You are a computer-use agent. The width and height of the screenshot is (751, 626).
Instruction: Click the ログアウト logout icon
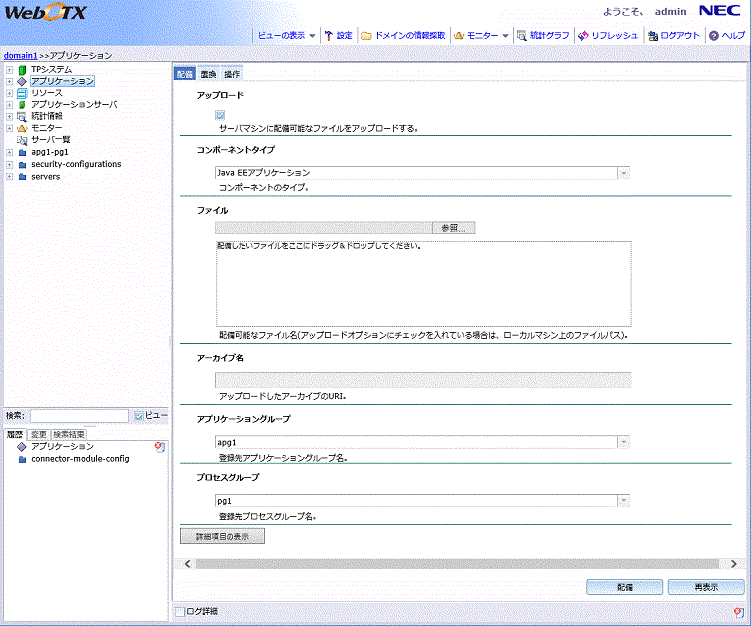pyautogui.click(x=653, y=35)
